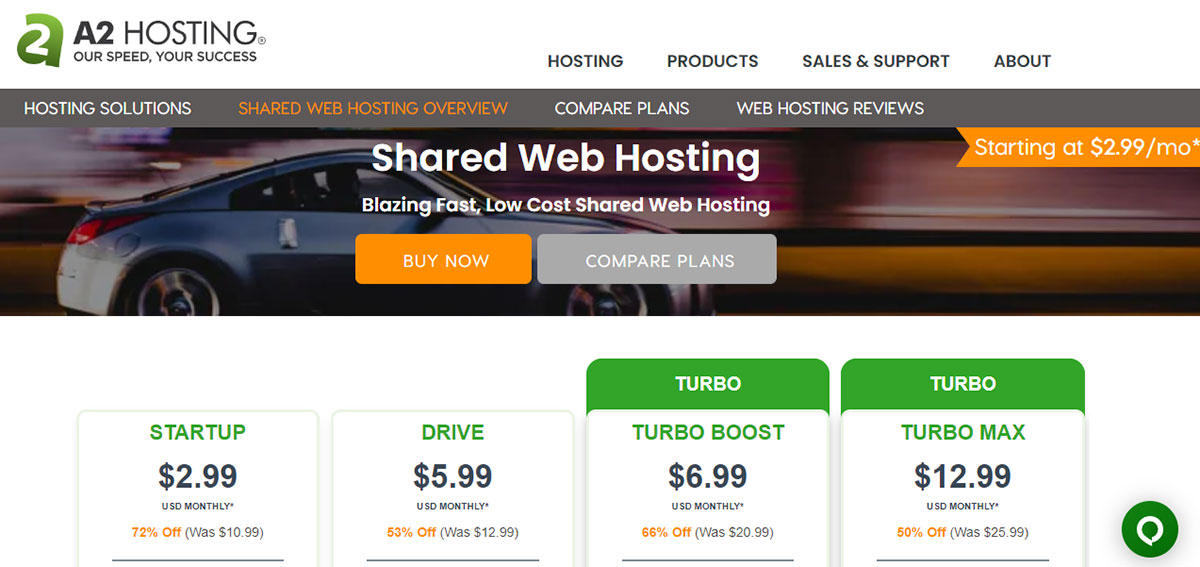1200x567 pixels.
Task: Open the Hosting menu
Action: 585,61
